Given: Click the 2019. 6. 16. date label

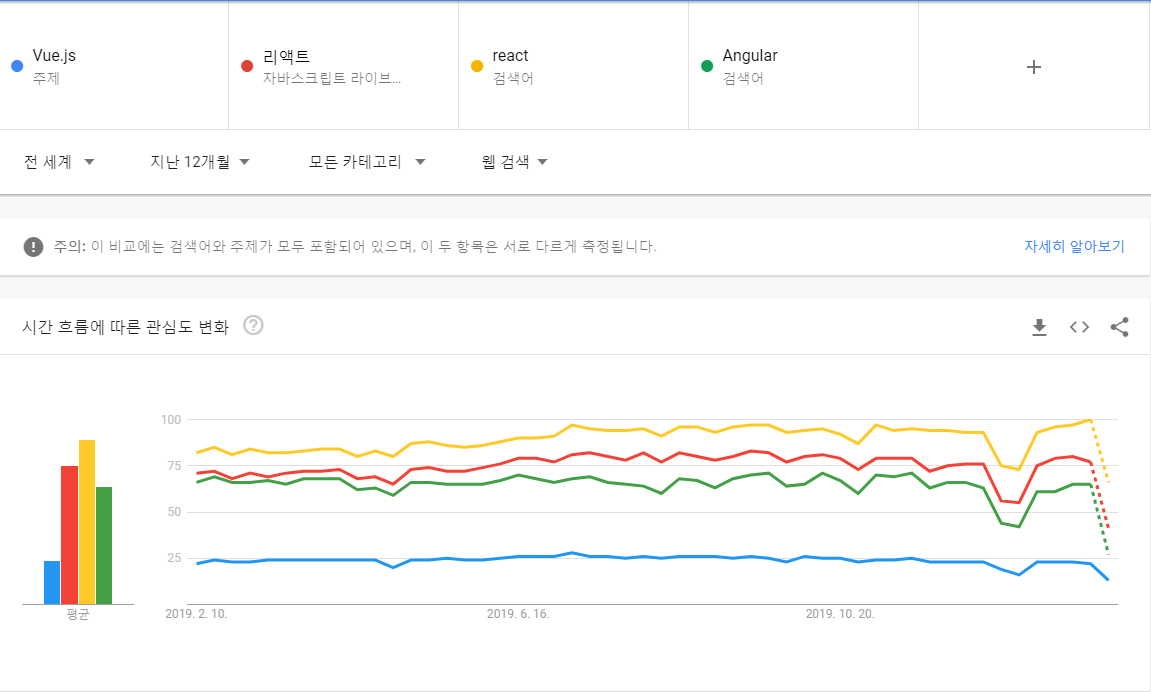Looking at the screenshot, I should [x=518, y=614].
